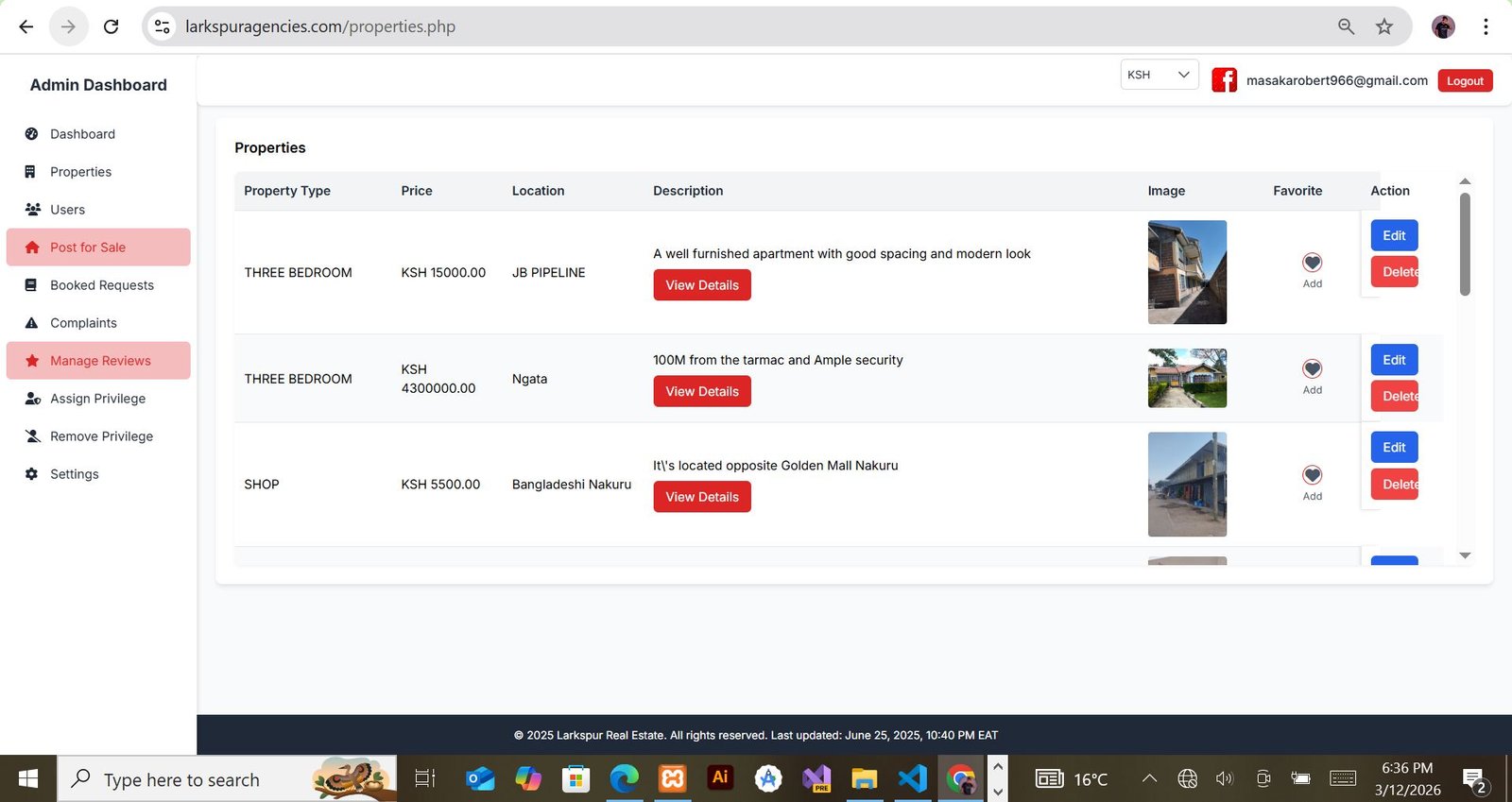Delete the Bangladeshi Nakuru shop
1512x802 pixels.
pos(1395,485)
